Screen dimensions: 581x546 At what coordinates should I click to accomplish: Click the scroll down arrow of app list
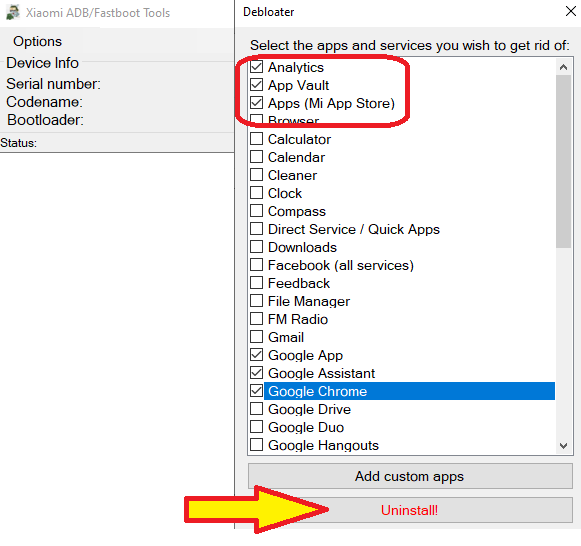click(564, 446)
